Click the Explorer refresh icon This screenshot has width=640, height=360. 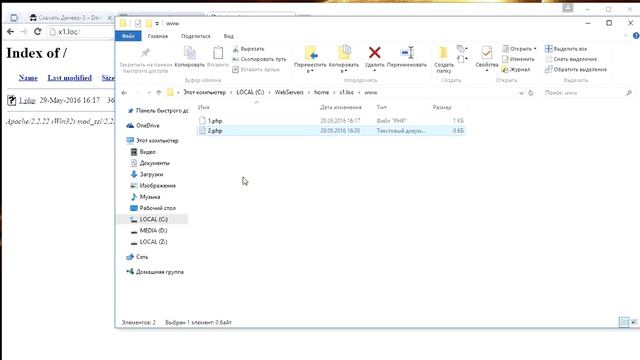click(x=531, y=93)
